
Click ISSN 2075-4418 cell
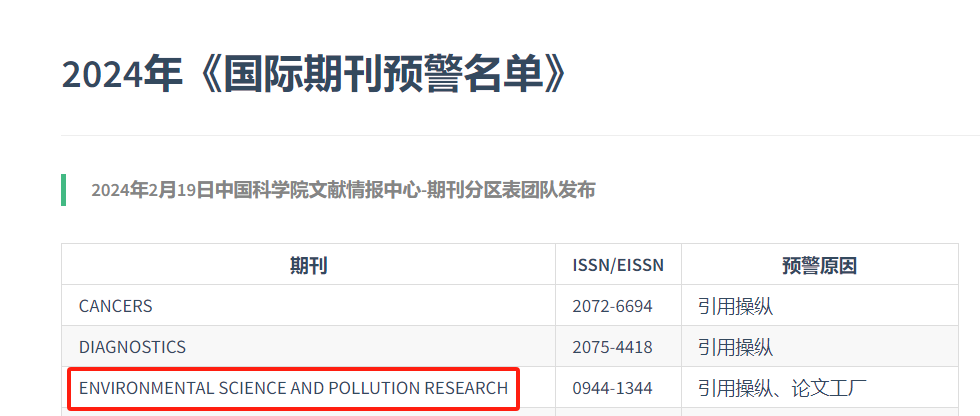point(612,347)
